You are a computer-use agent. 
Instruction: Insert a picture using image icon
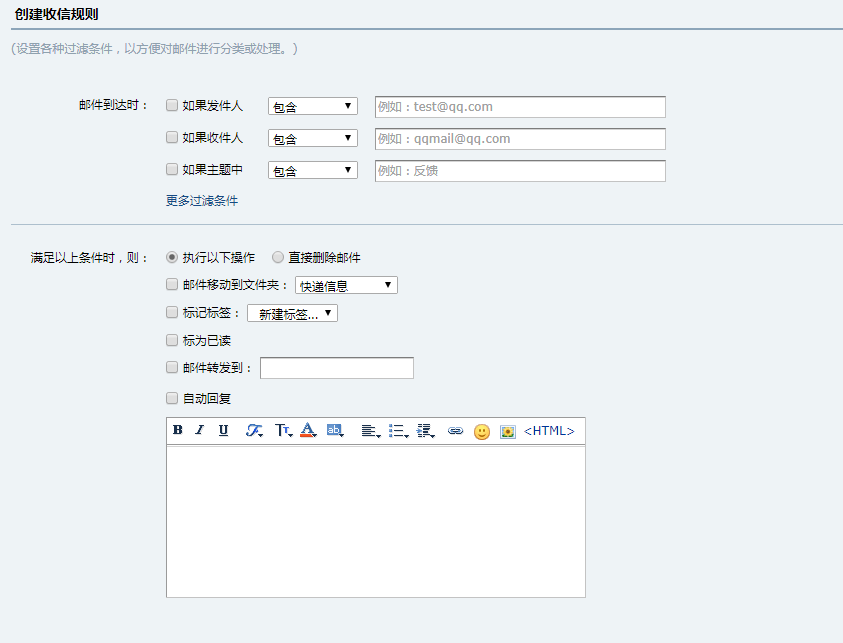click(x=508, y=432)
